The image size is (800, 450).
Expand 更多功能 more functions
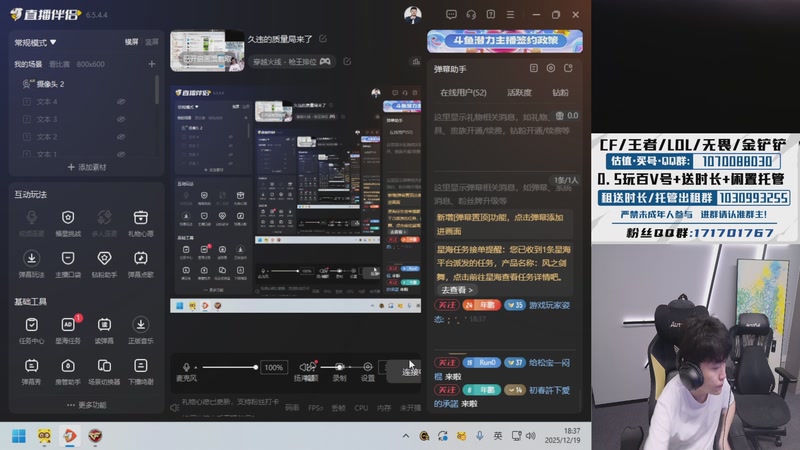(87, 405)
